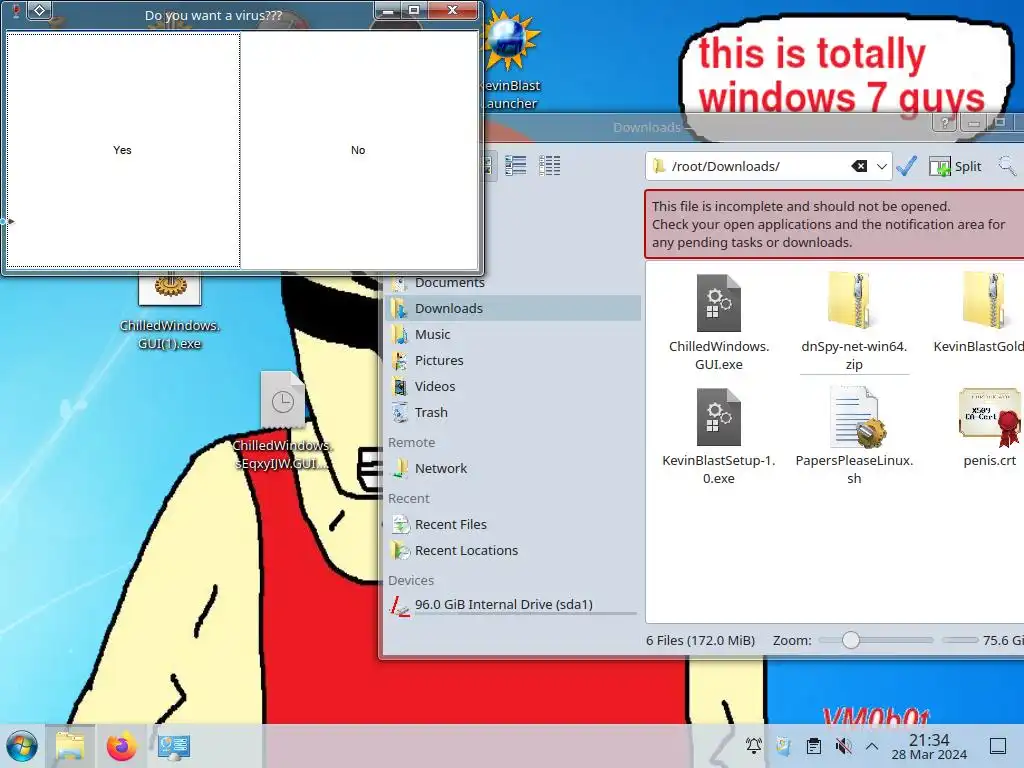Launch Firefox from the taskbar
The height and width of the screenshot is (768, 1024).
tap(121, 746)
